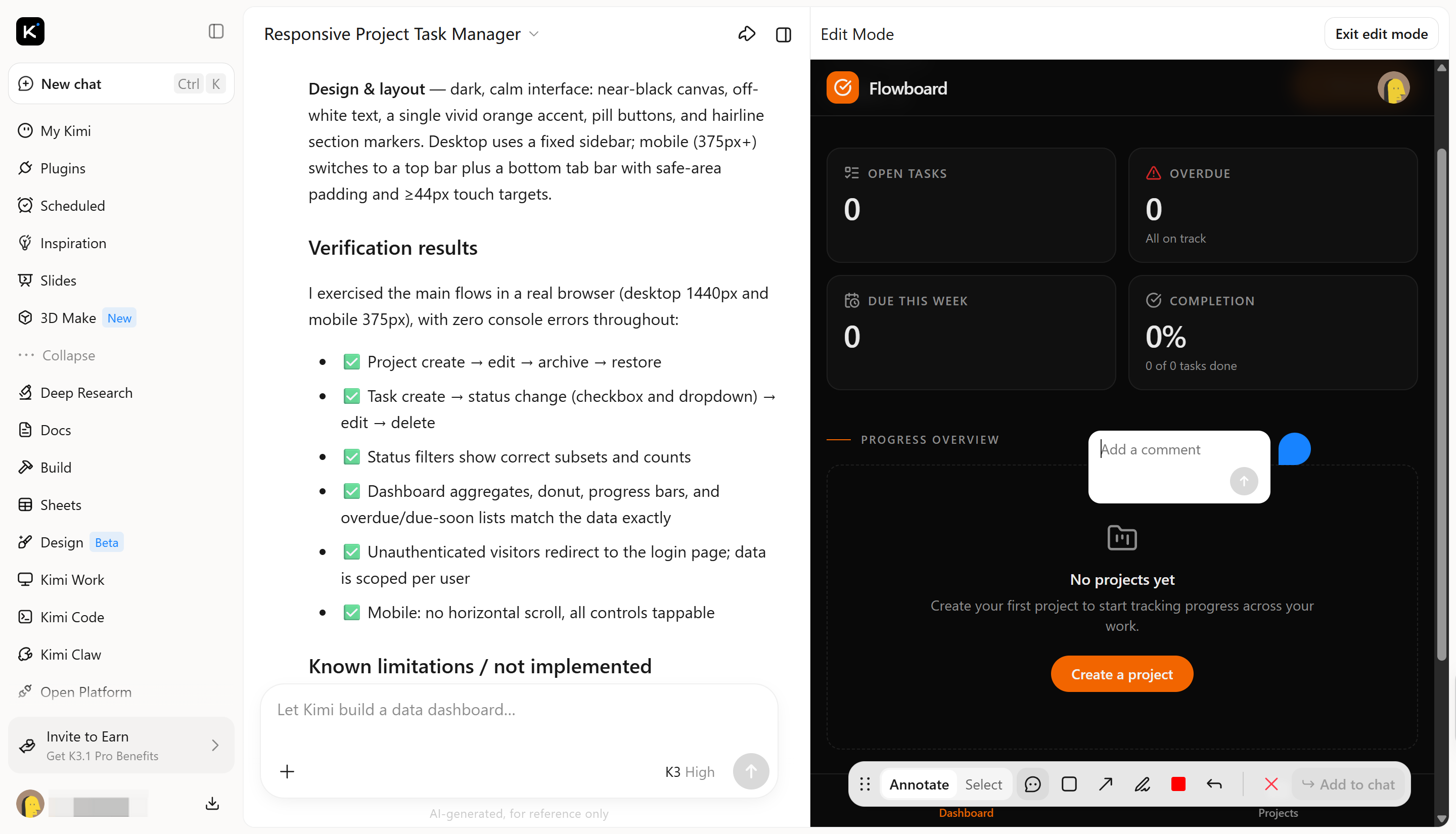Submit the comment with the arrow button
The image size is (1456, 834).
[1244, 481]
